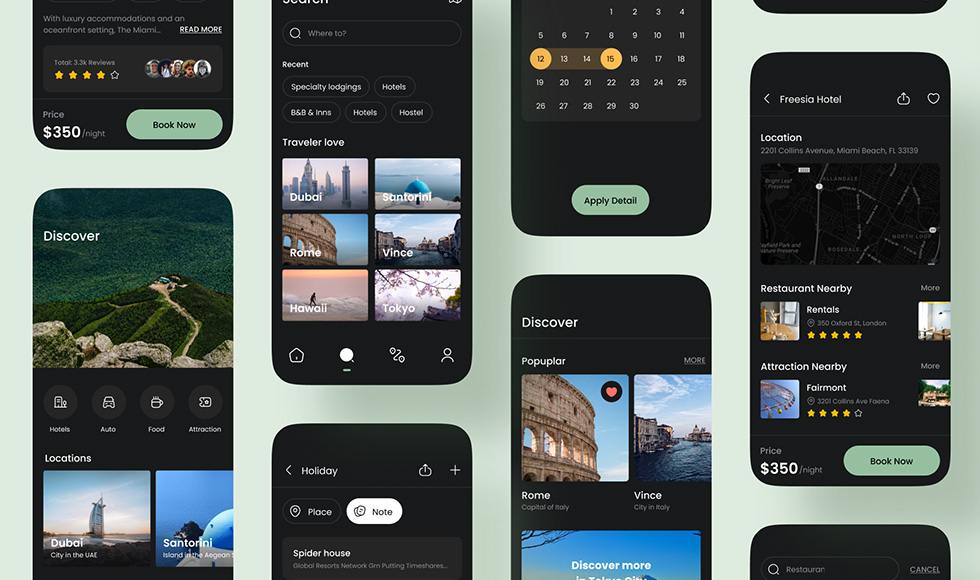Click the address 2201 Collins Avenue text

tap(839, 151)
